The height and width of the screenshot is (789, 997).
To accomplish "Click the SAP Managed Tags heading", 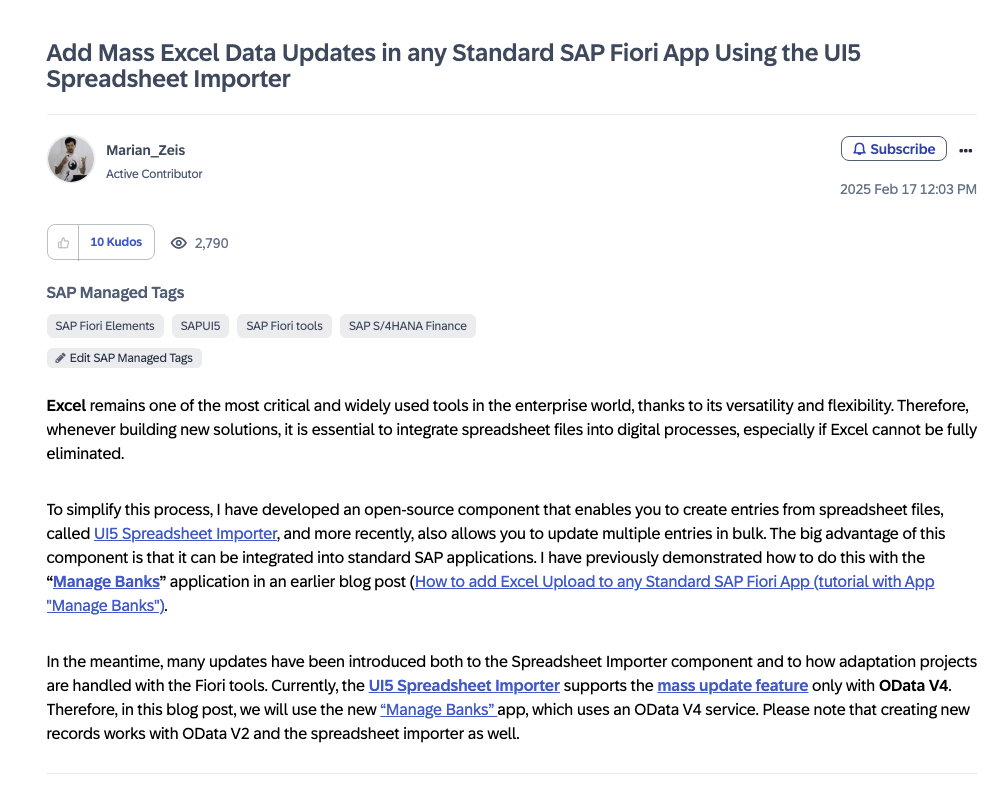I will pyautogui.click(x=115, y=292).
